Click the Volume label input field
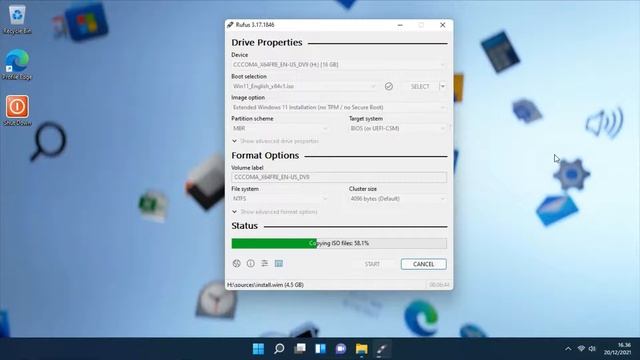Viewport: 640px width, 360px height. [339, 177]
